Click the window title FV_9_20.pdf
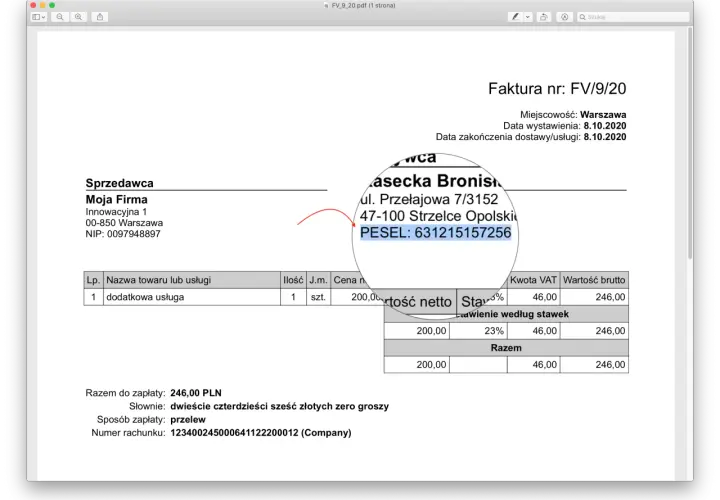 click(363, 6)
